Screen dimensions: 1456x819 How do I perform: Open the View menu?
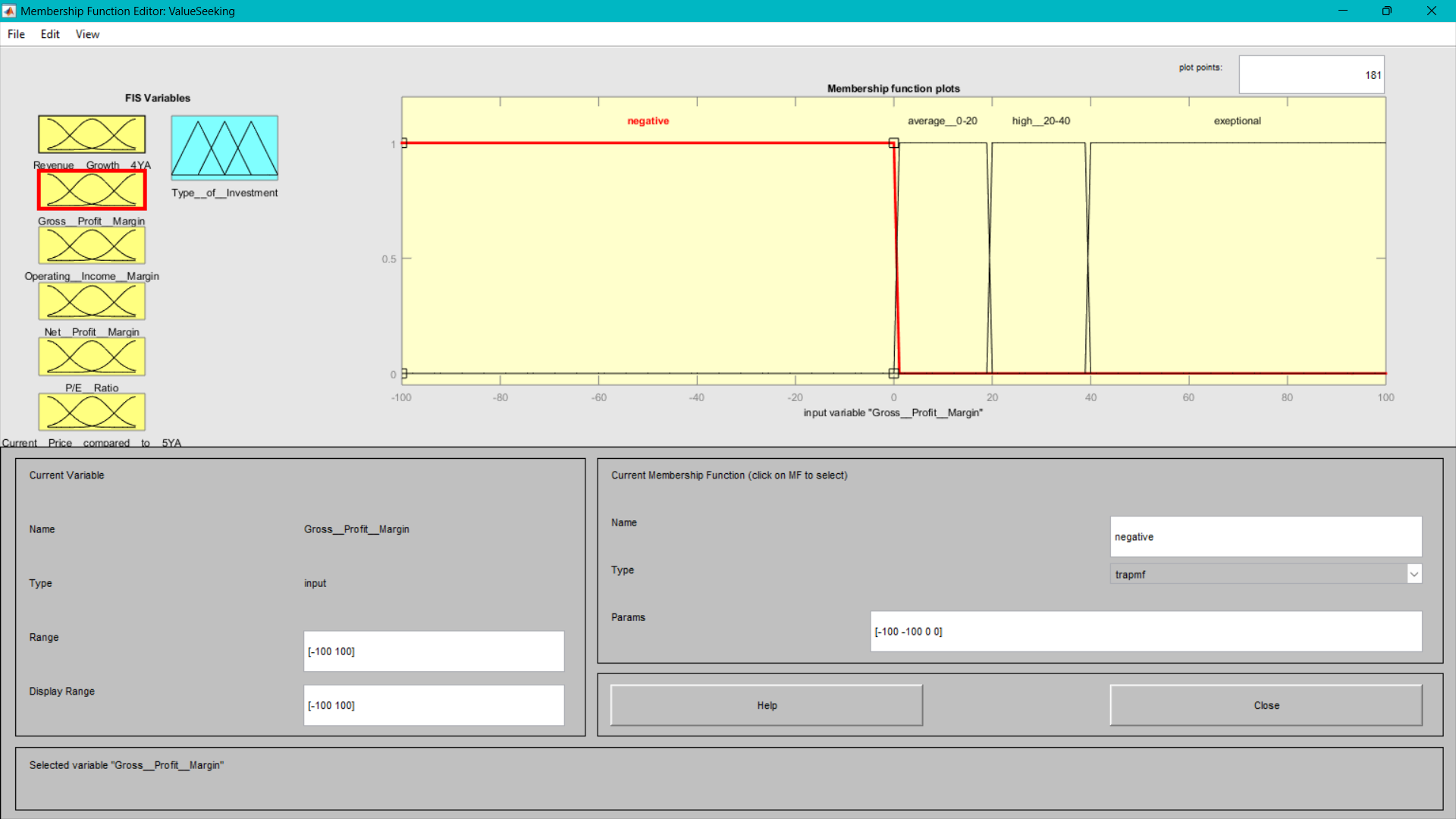[x=87, y=34]
